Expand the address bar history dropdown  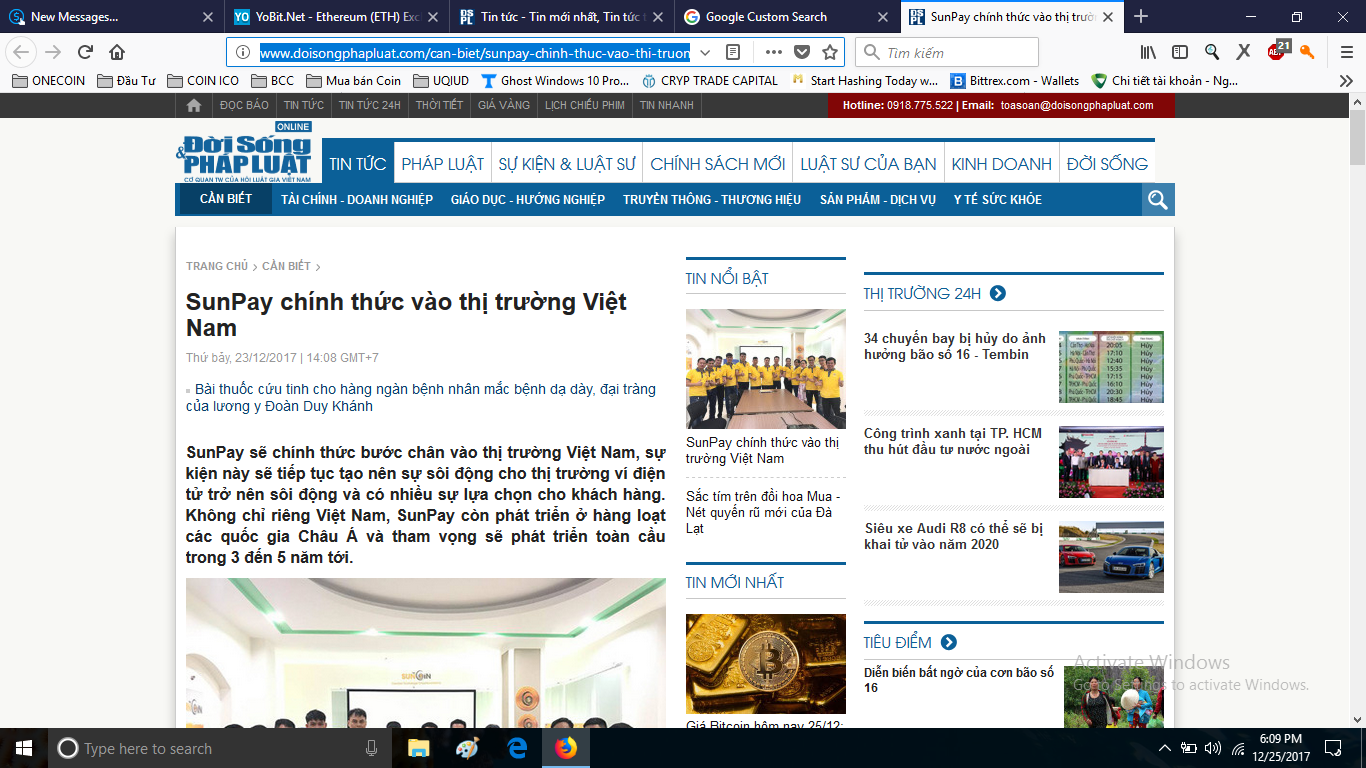[x=705, y=52]
